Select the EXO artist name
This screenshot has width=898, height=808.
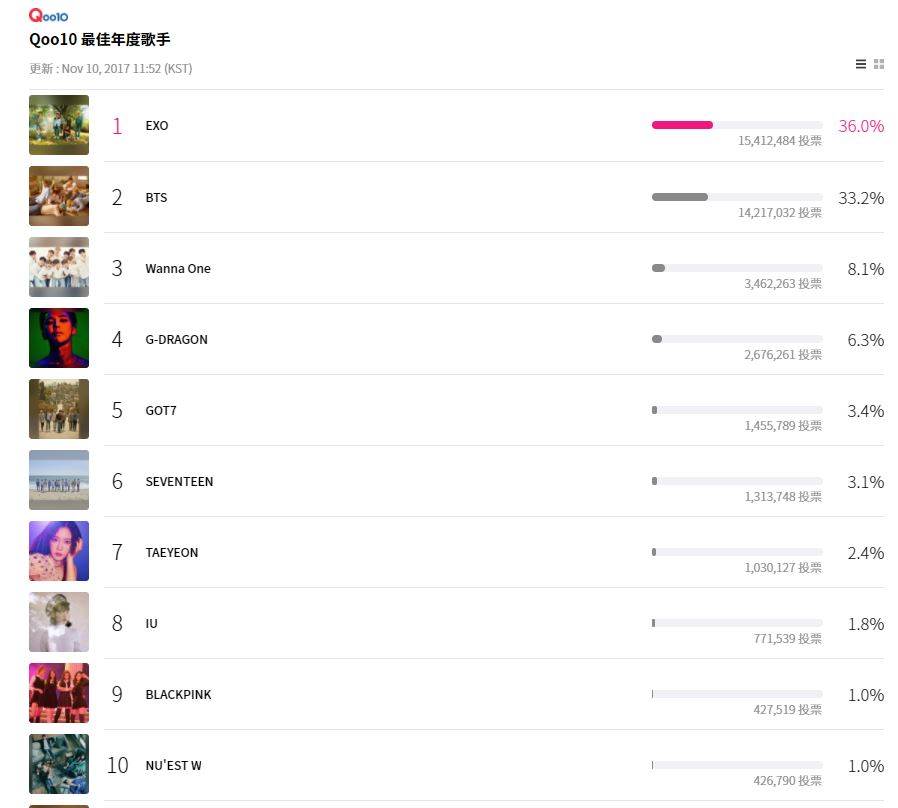pos(157,126)
